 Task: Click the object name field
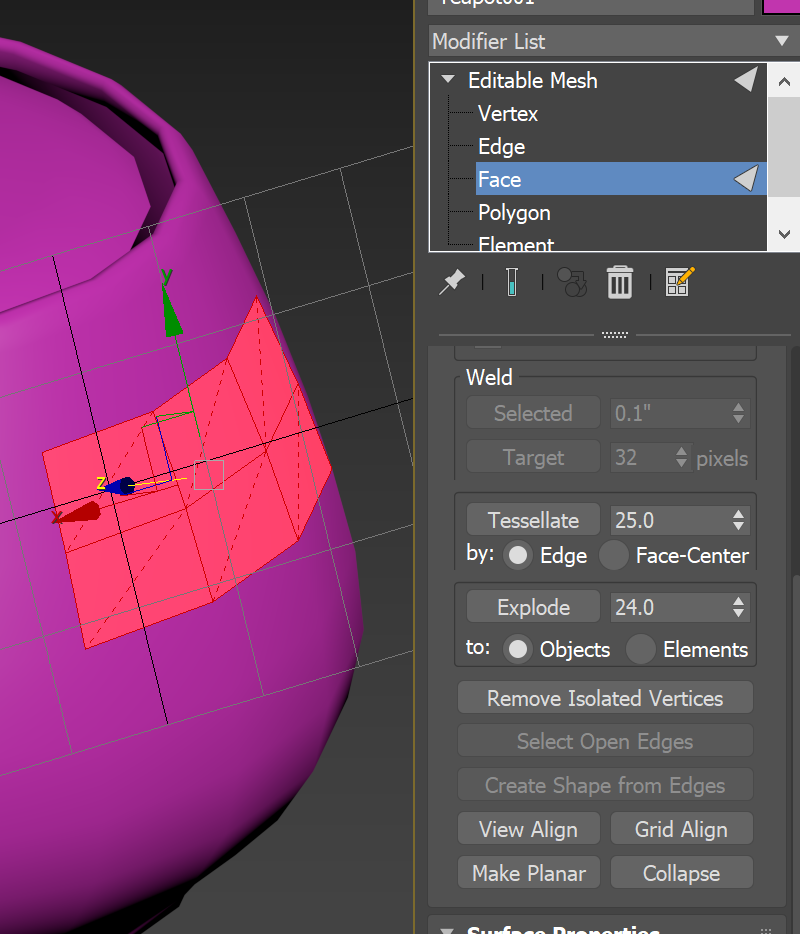[x=591, y=6]
